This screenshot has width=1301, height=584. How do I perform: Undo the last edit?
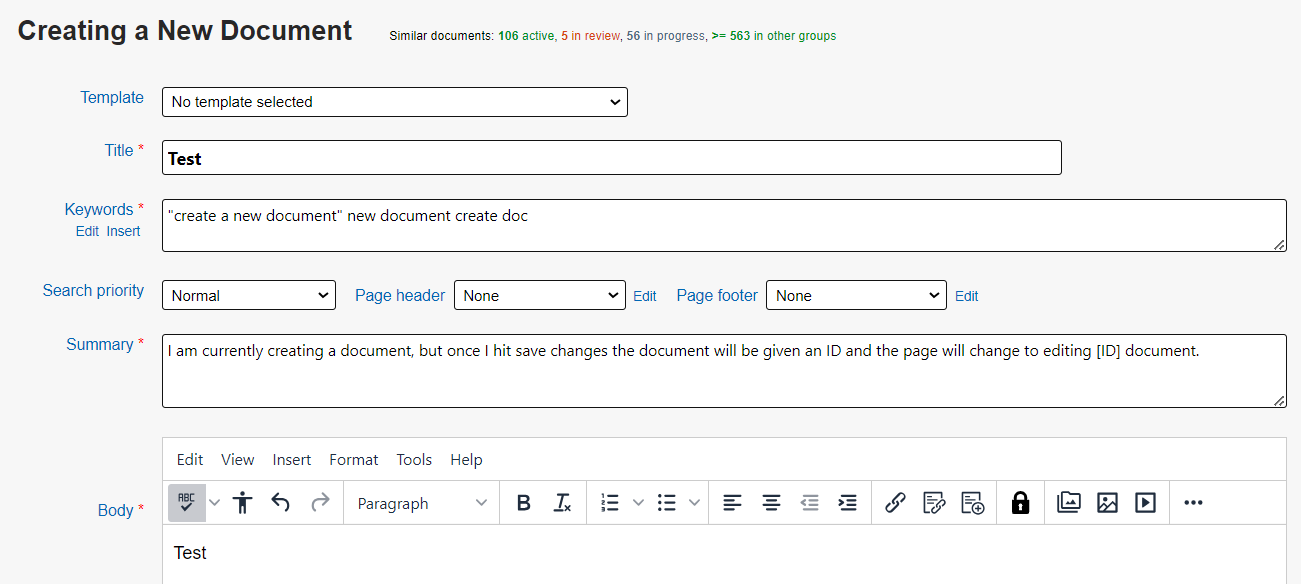point(281,503)
